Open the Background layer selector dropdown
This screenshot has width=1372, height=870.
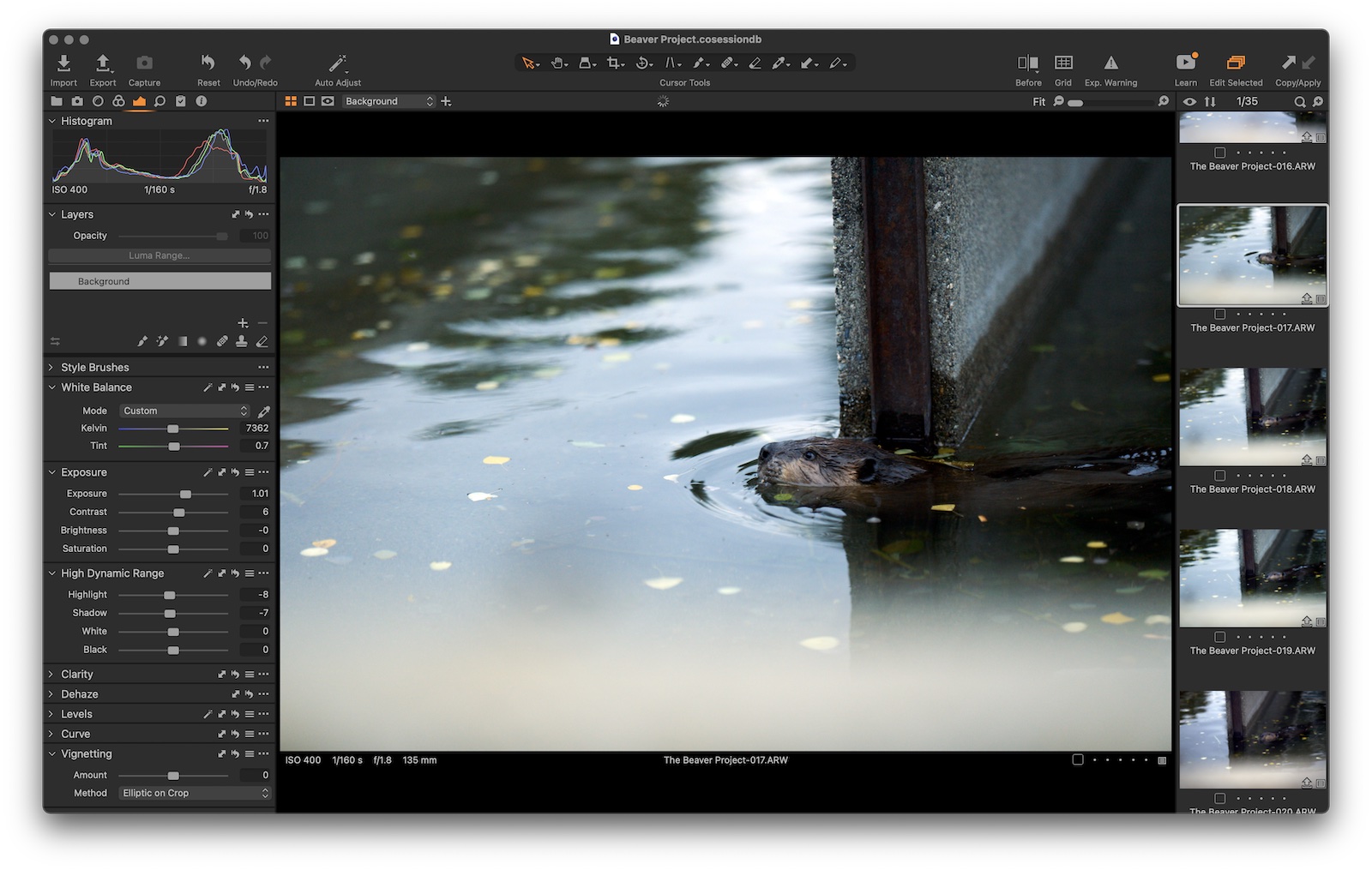388,101
